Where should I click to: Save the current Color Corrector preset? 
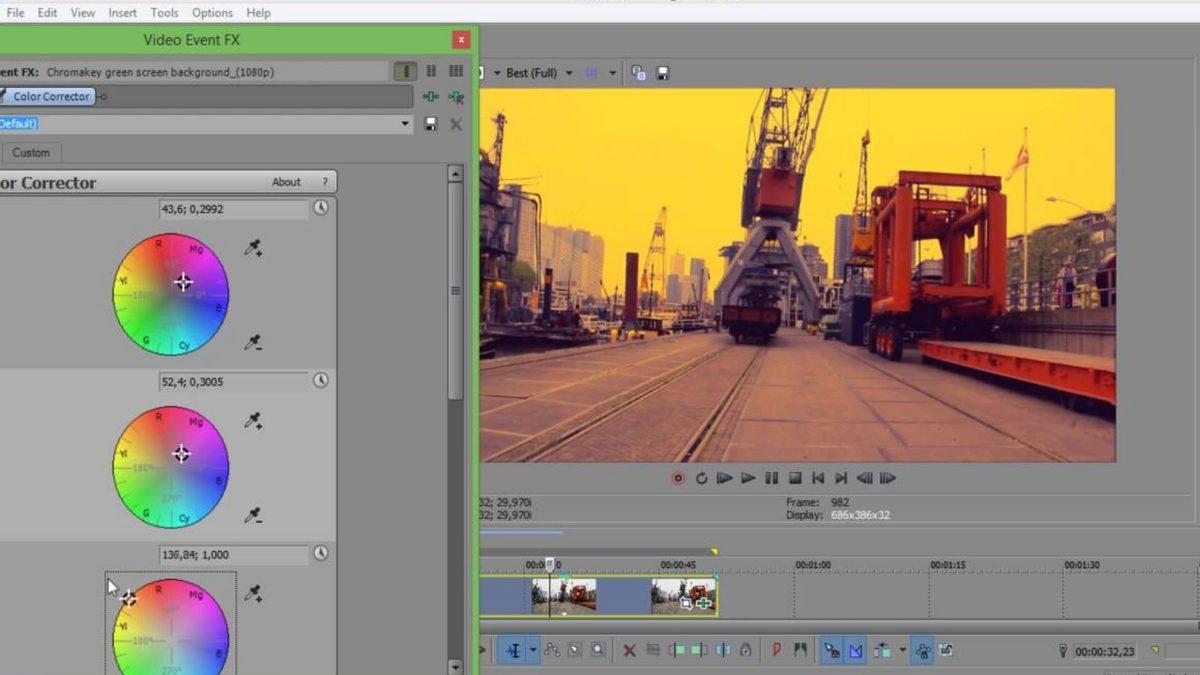(431, 124)
